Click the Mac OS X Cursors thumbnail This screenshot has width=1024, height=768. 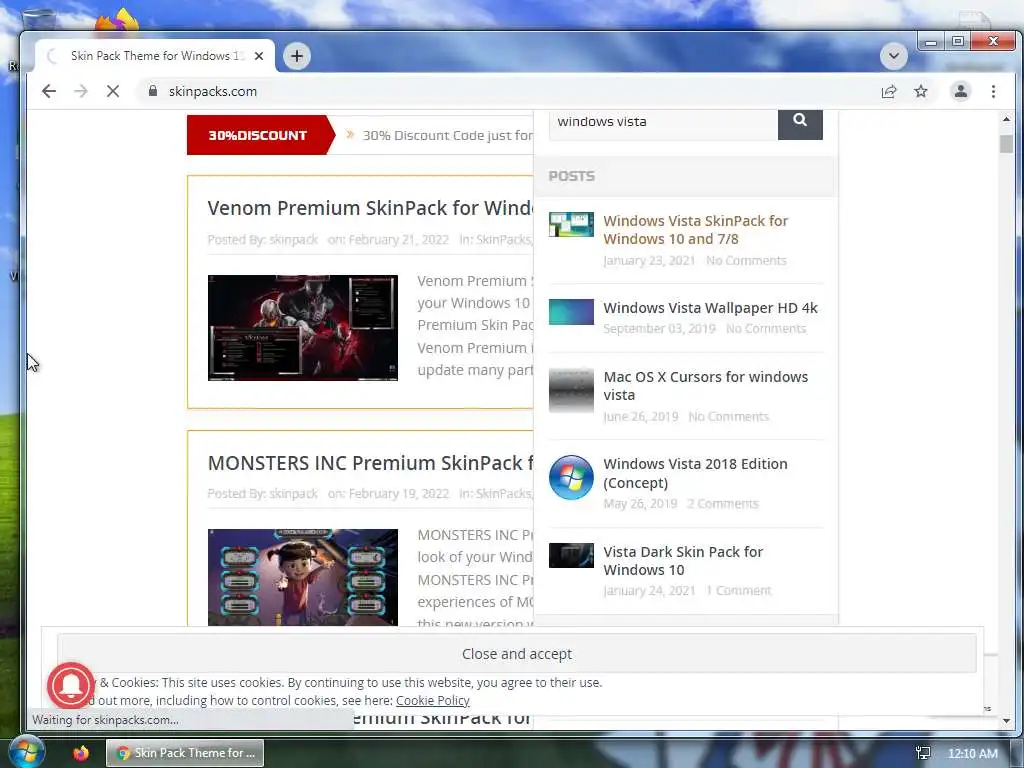click(x=571, y=391)
